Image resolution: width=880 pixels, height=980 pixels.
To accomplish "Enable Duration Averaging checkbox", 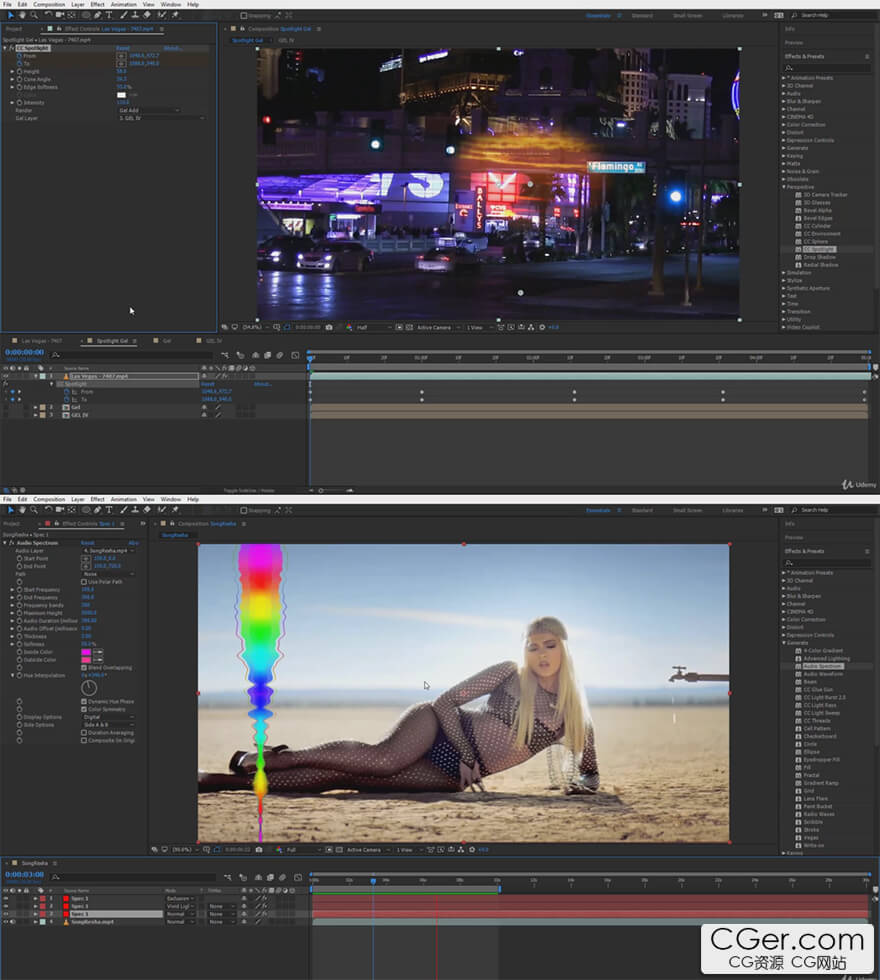I will click(84, 732).
